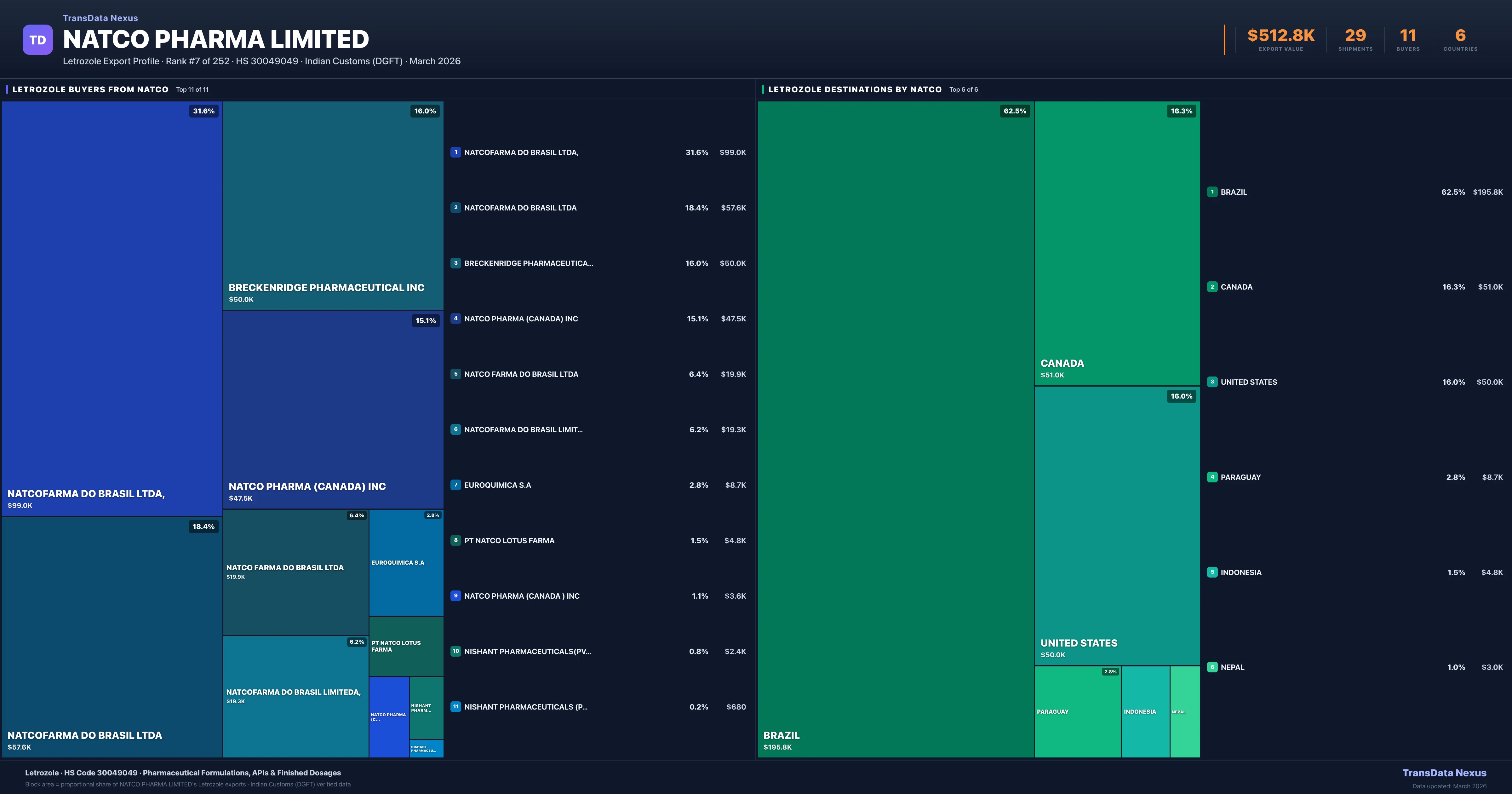Click rank 7 badge beside EUROQUIMICA S.A

click(455, 485)
